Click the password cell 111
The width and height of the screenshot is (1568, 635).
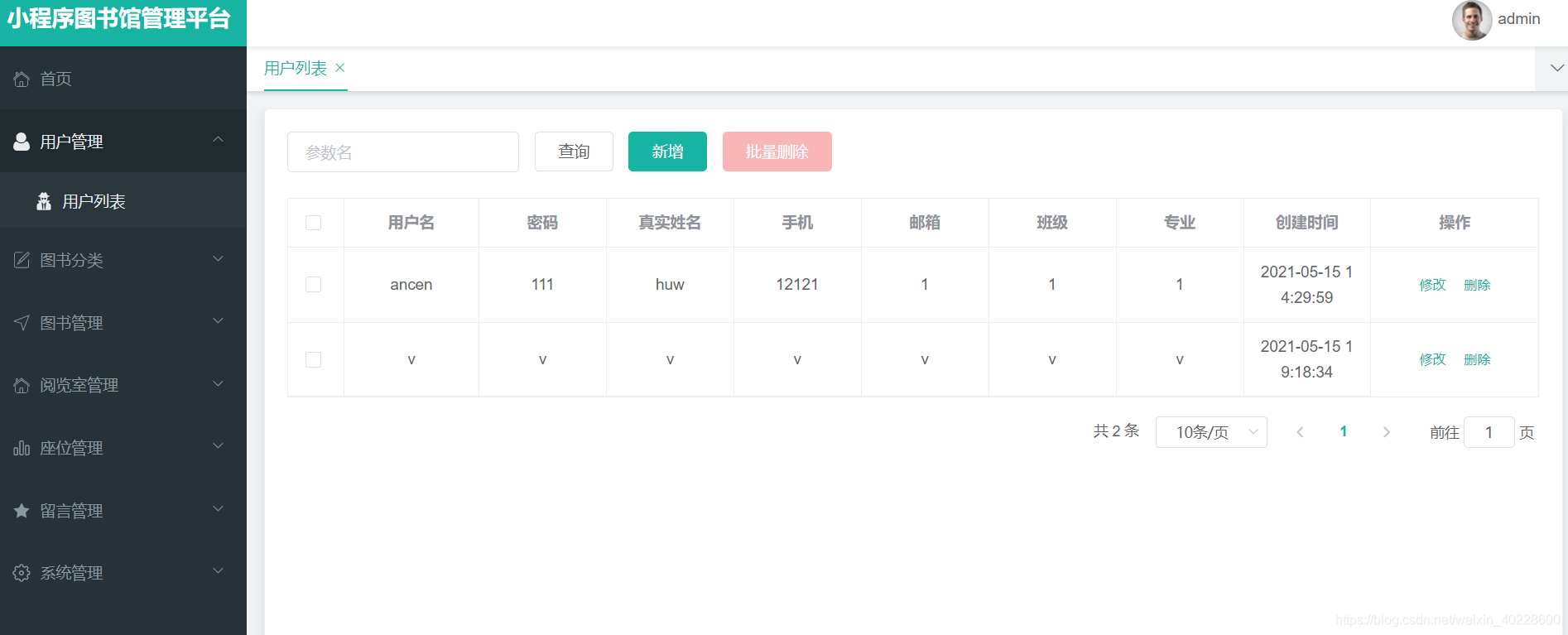click(542, 285)
